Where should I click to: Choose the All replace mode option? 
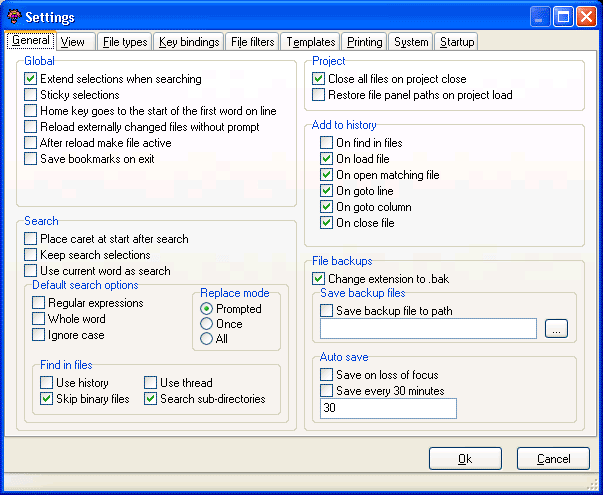[207, 339]
